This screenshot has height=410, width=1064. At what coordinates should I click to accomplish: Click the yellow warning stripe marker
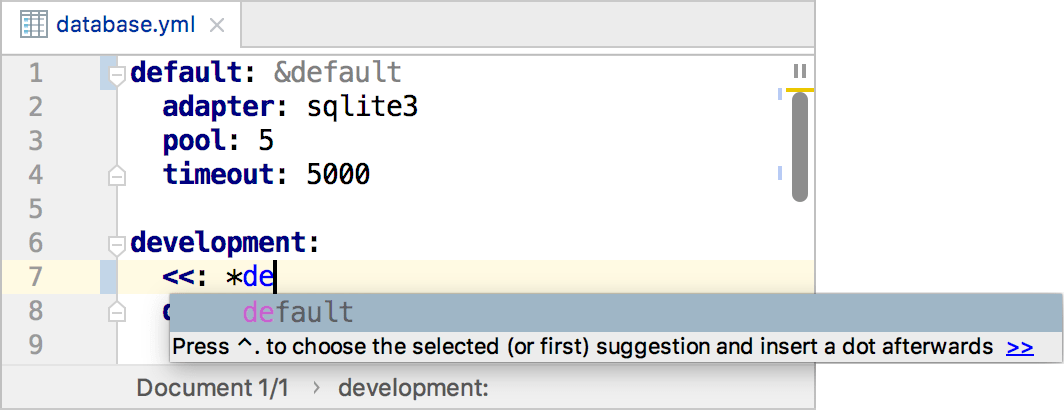point(799,90)
